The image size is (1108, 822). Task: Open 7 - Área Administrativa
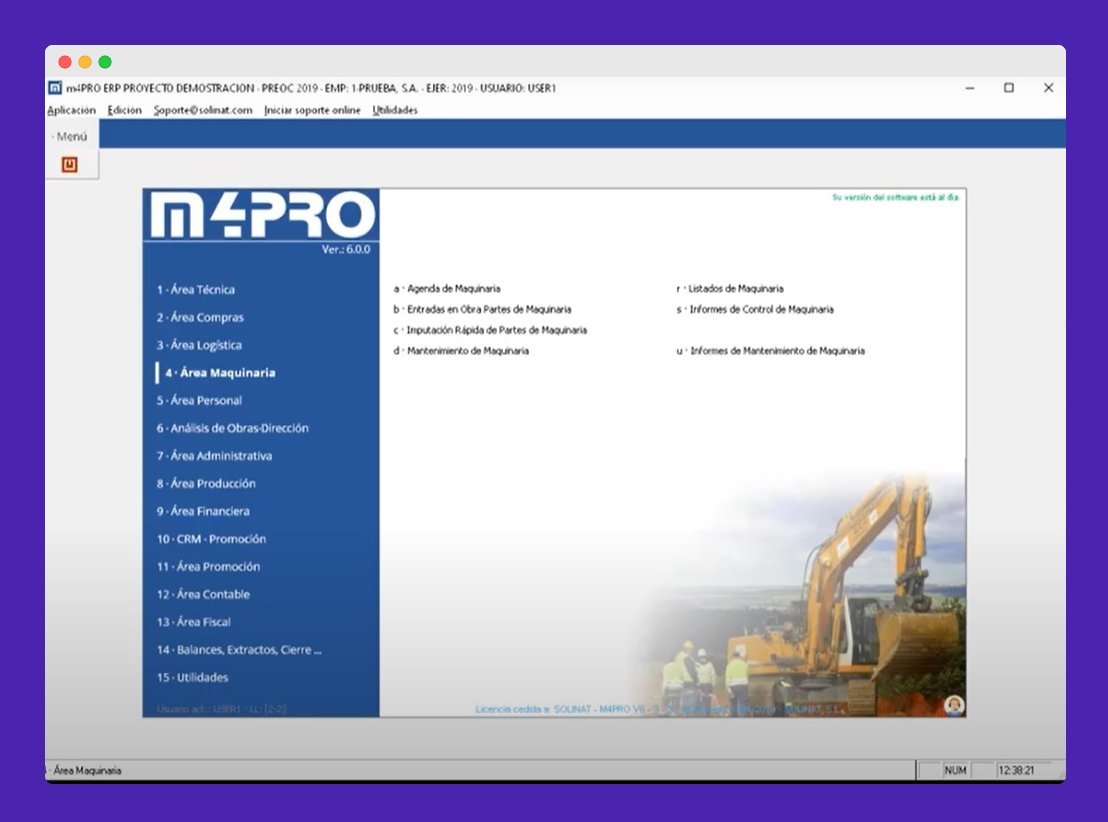(214, 456)
